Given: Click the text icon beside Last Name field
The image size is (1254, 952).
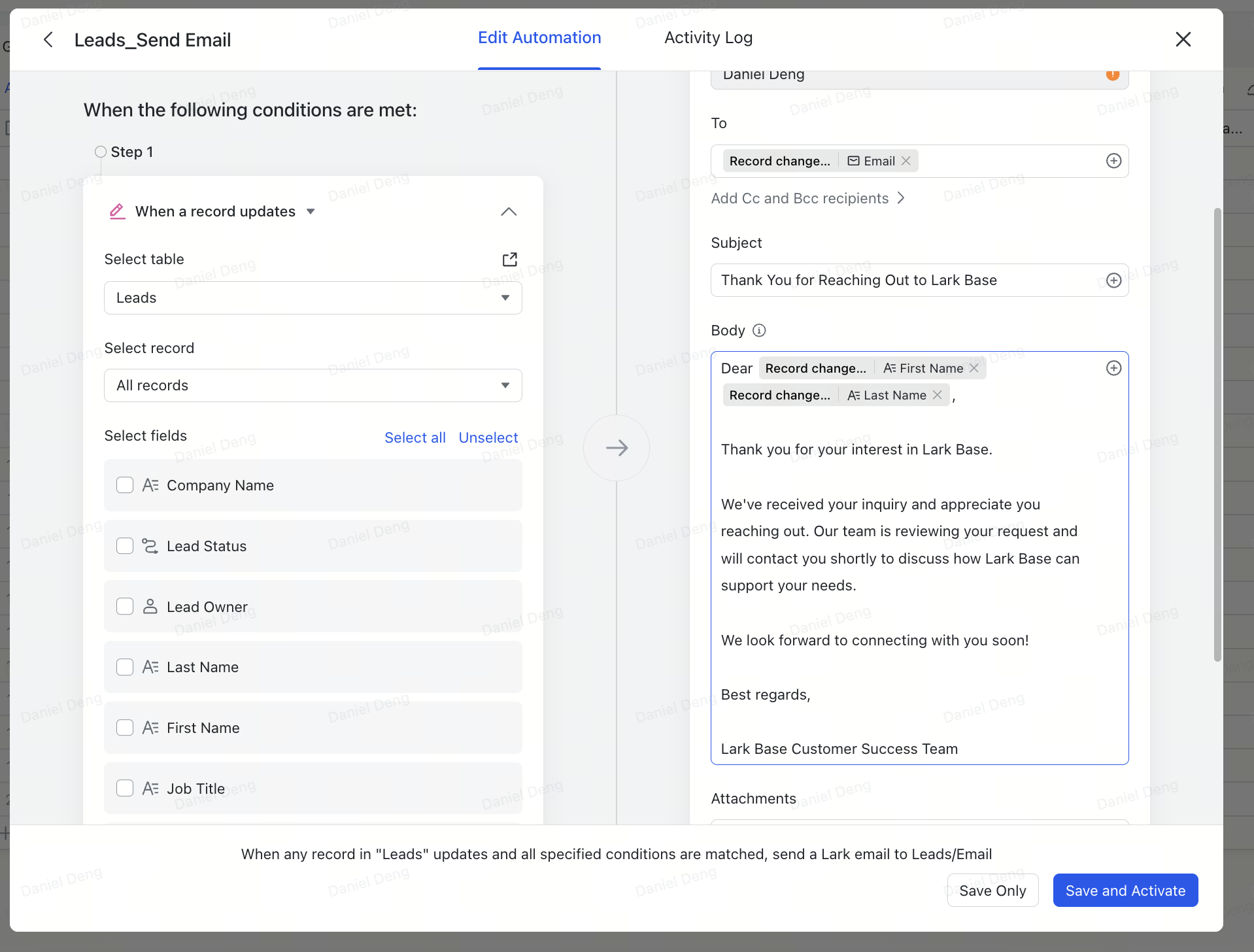Looking at the screenshot, I should tap(150, 667).
